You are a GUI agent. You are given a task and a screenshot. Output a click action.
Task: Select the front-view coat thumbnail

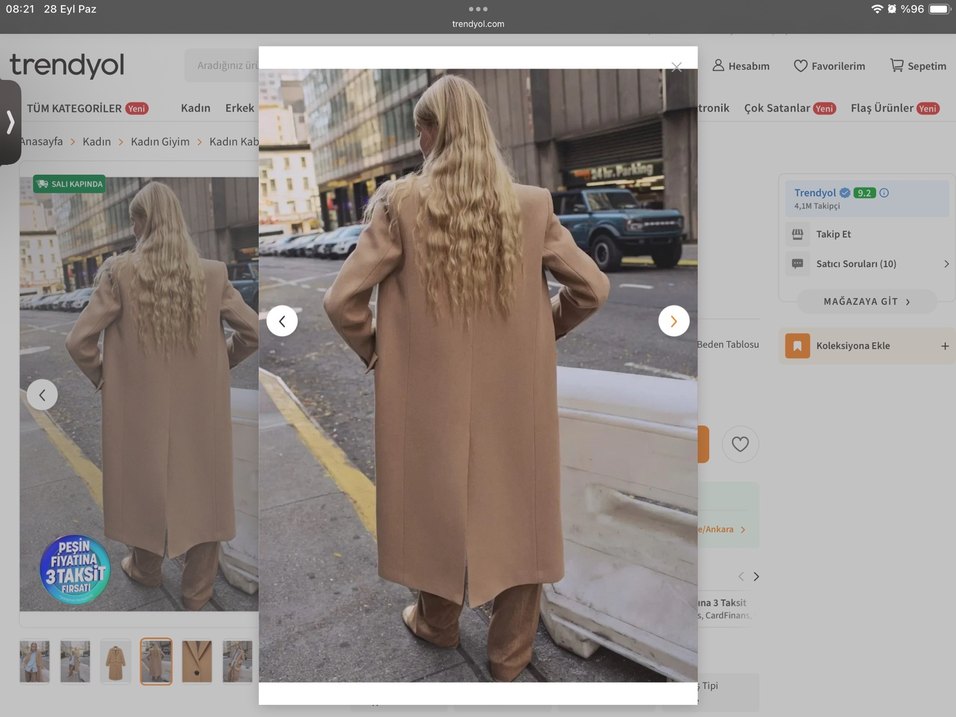(x=115, y=662)
